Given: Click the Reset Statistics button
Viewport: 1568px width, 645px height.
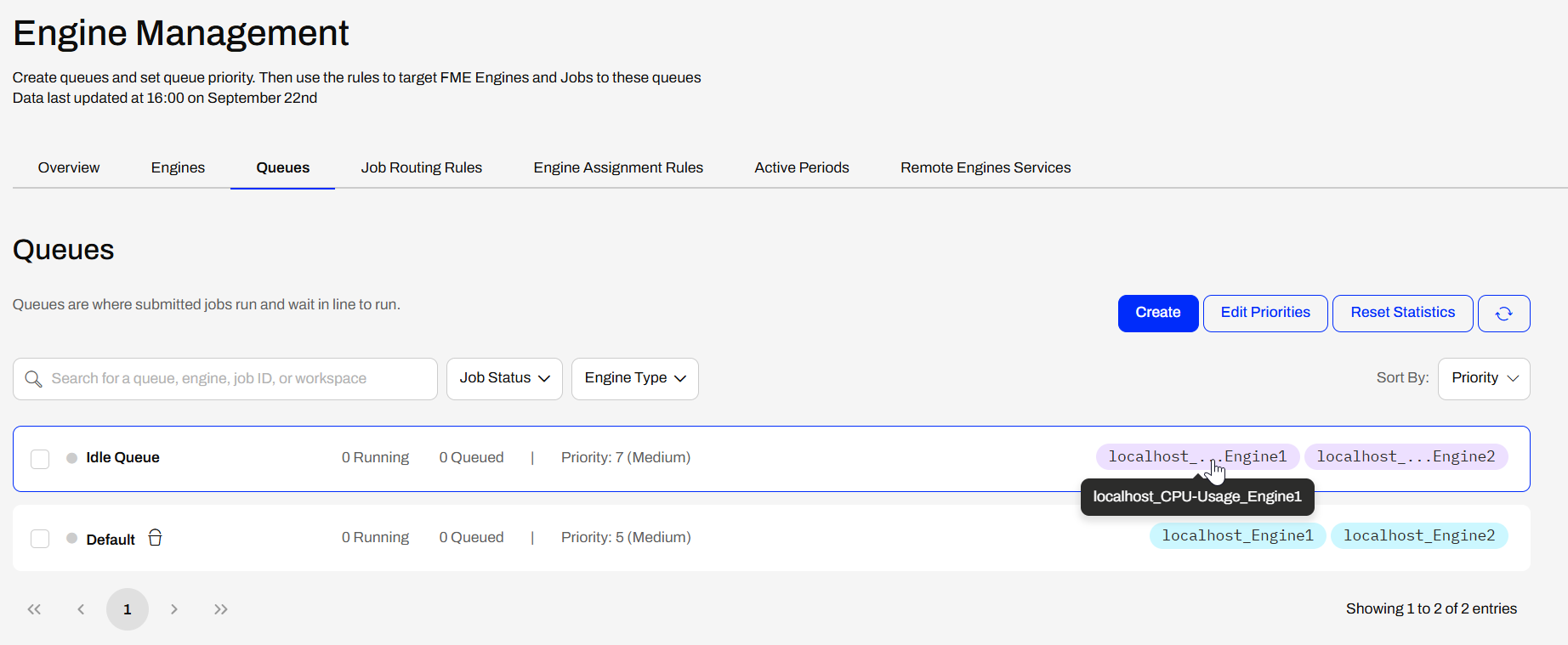Looking at the screenshot, I should 1403,314.
